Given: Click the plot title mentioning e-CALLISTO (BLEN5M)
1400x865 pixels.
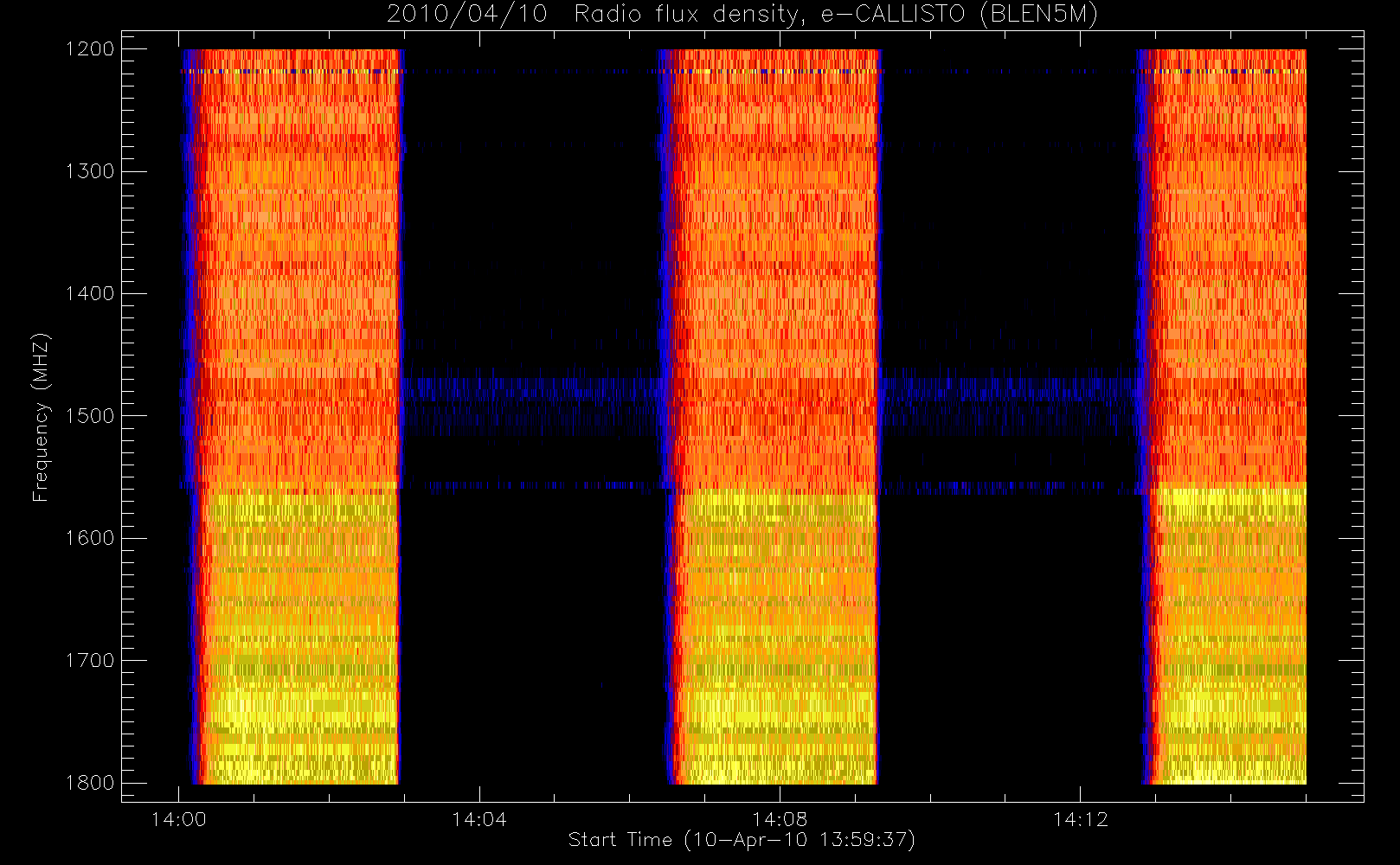Looking at the screenshot, I should 742,15.
